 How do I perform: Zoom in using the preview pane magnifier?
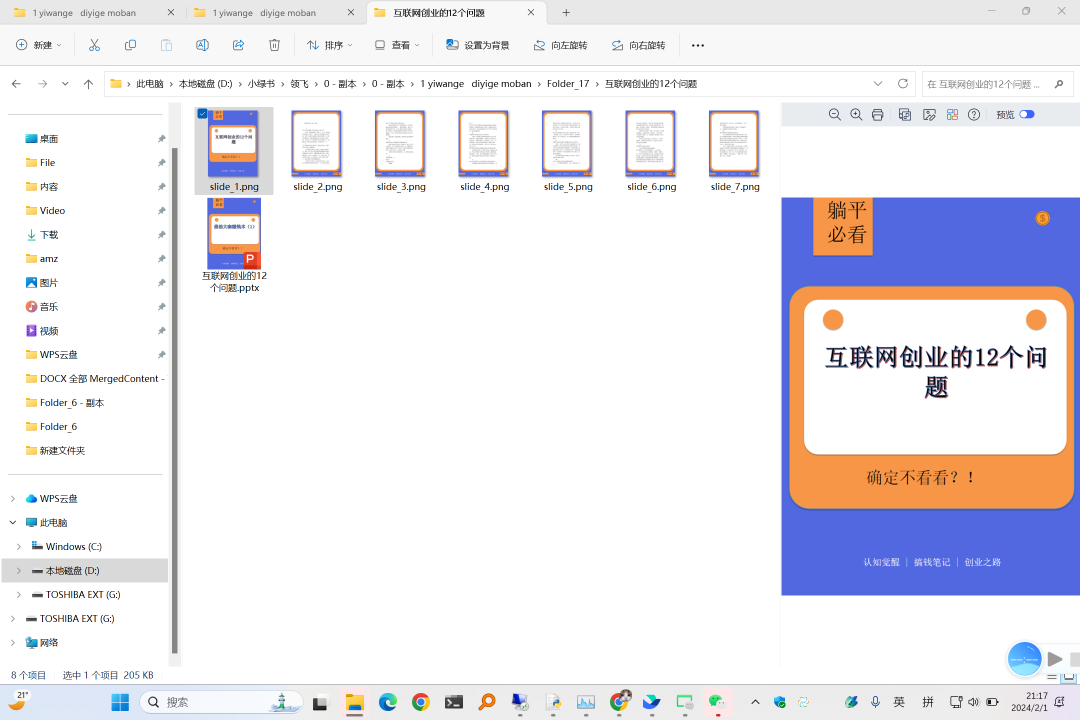click(x=856, y=114)
